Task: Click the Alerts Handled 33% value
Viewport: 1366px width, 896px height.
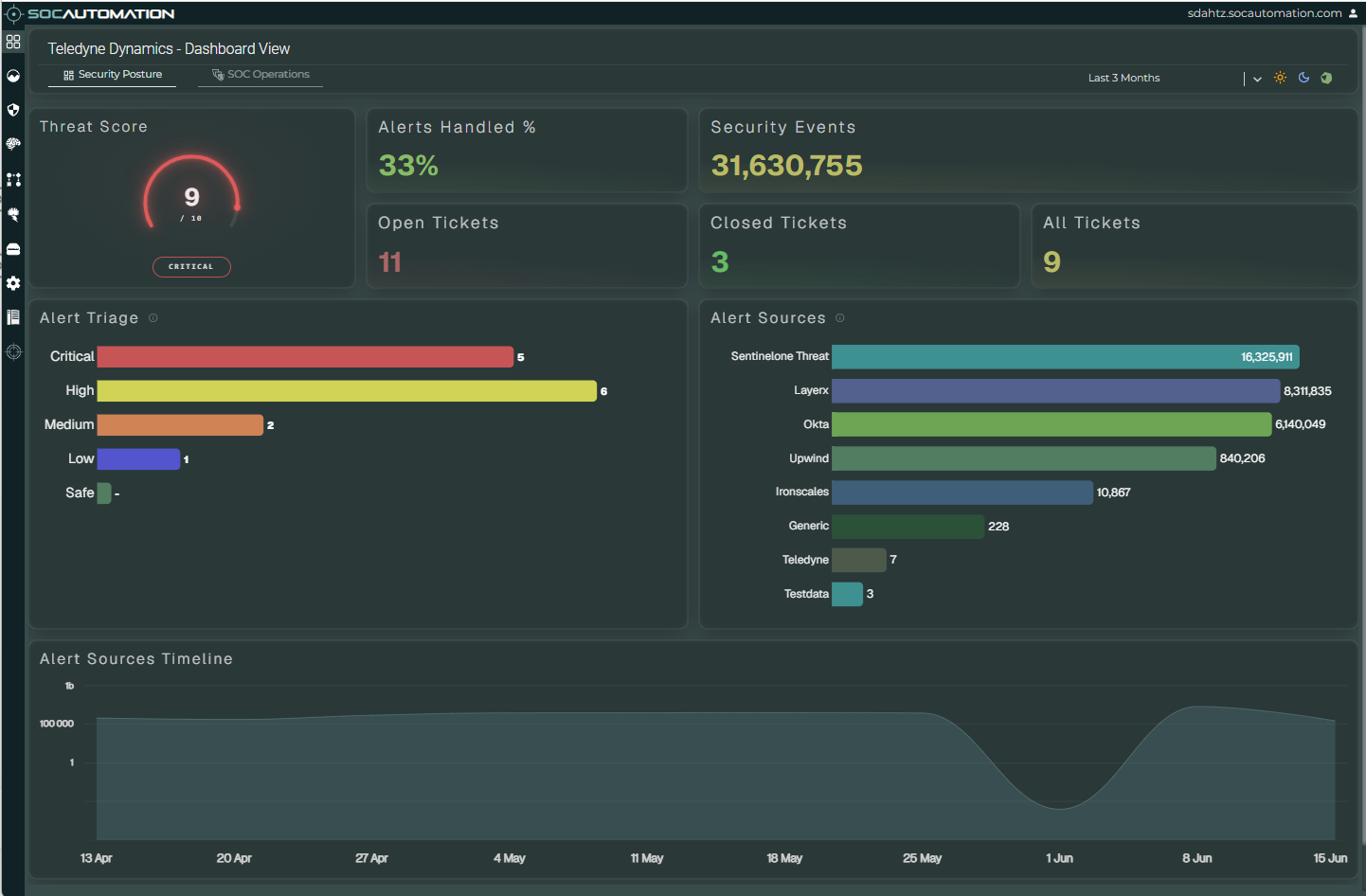Action: pos(408,166)
